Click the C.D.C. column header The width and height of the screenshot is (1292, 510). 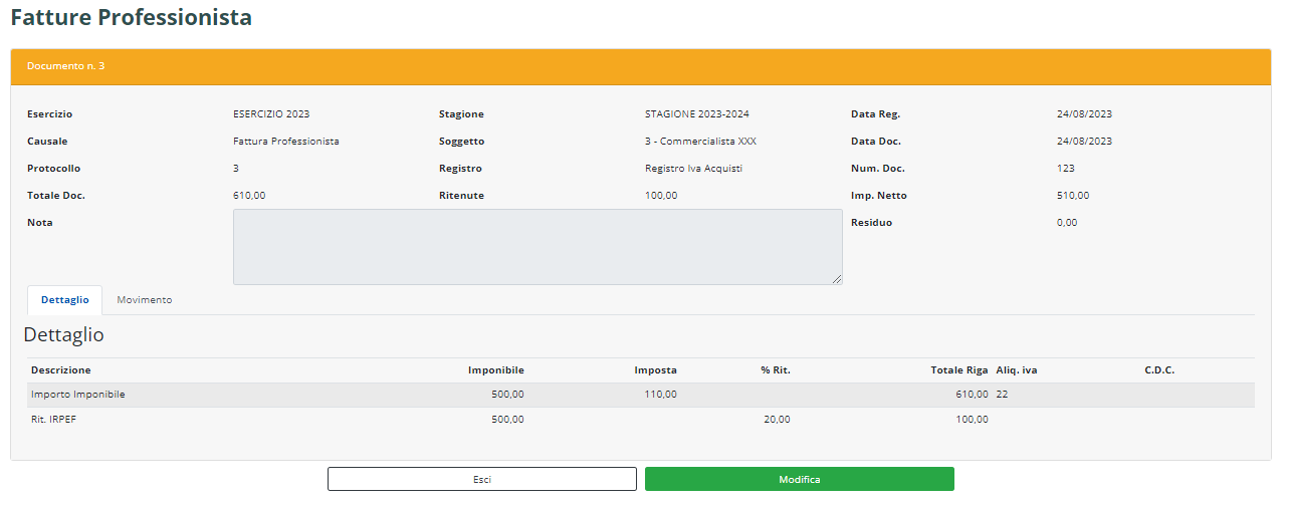[1159, 371]
